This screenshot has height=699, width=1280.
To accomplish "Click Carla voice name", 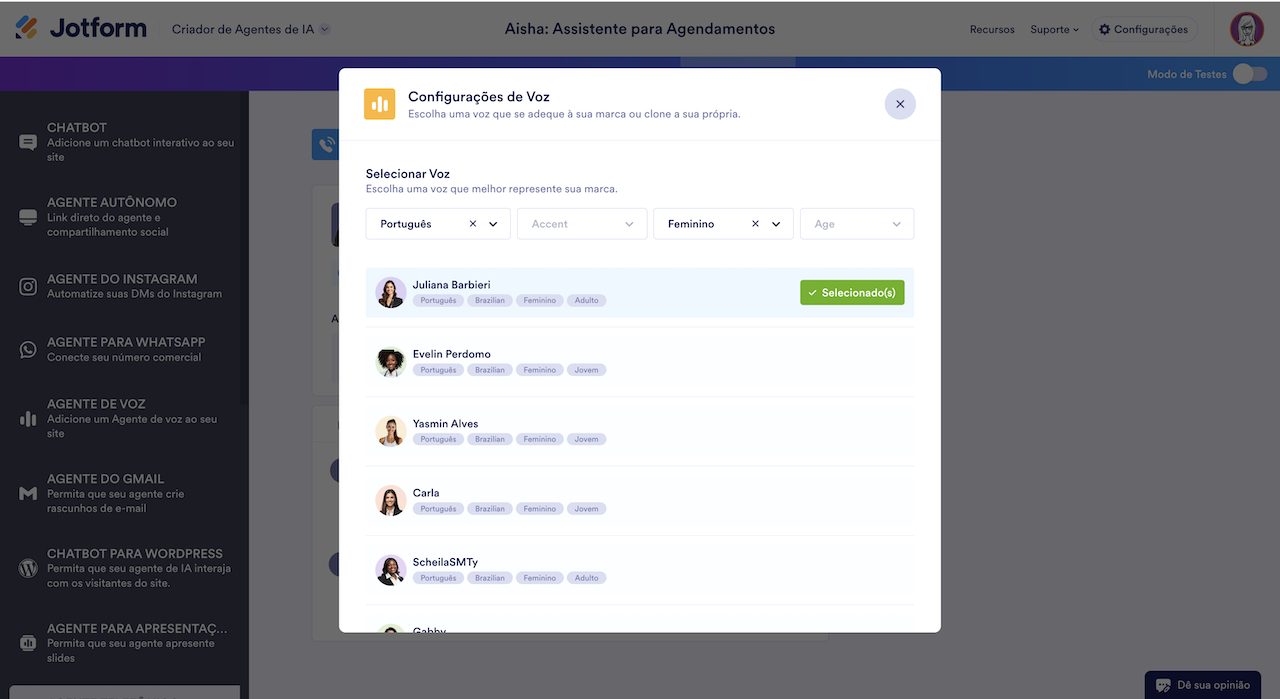I will 426,492.
